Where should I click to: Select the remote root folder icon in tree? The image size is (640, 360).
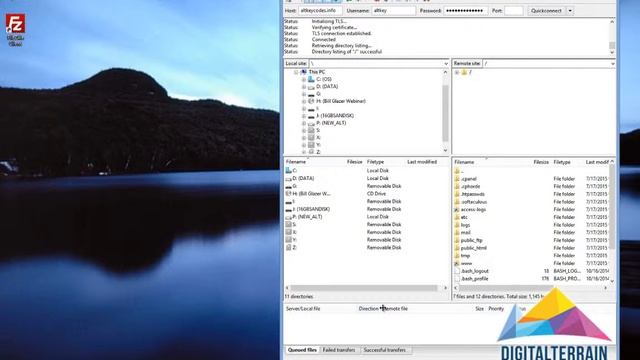pos(464,72)
